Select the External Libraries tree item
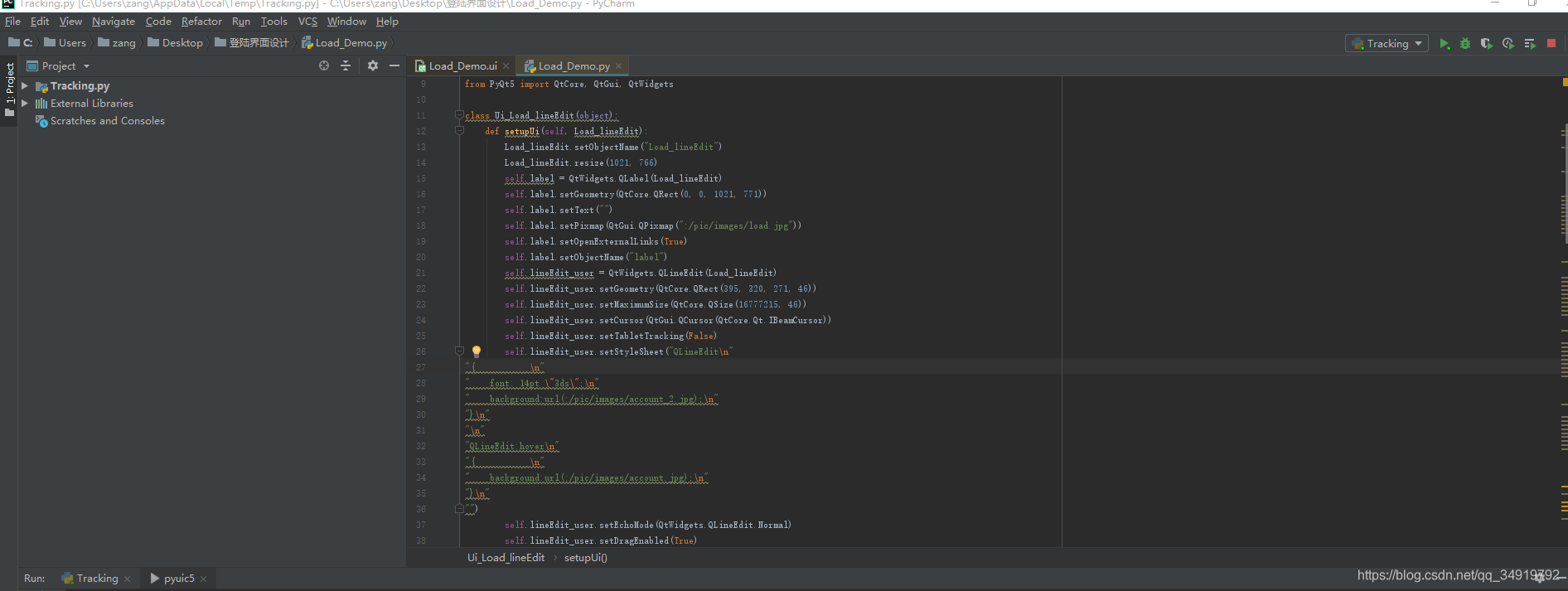Screen dimensions: 1568x591 coord(92,104)
